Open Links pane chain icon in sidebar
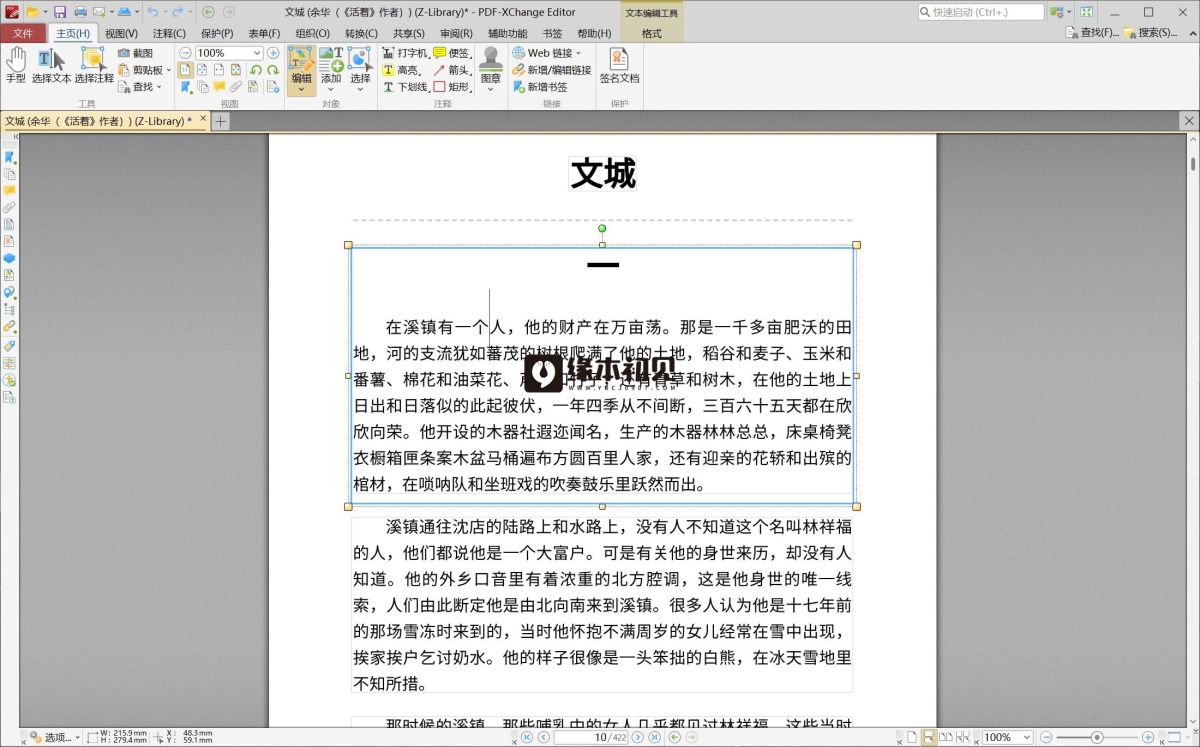 point(9,327)
